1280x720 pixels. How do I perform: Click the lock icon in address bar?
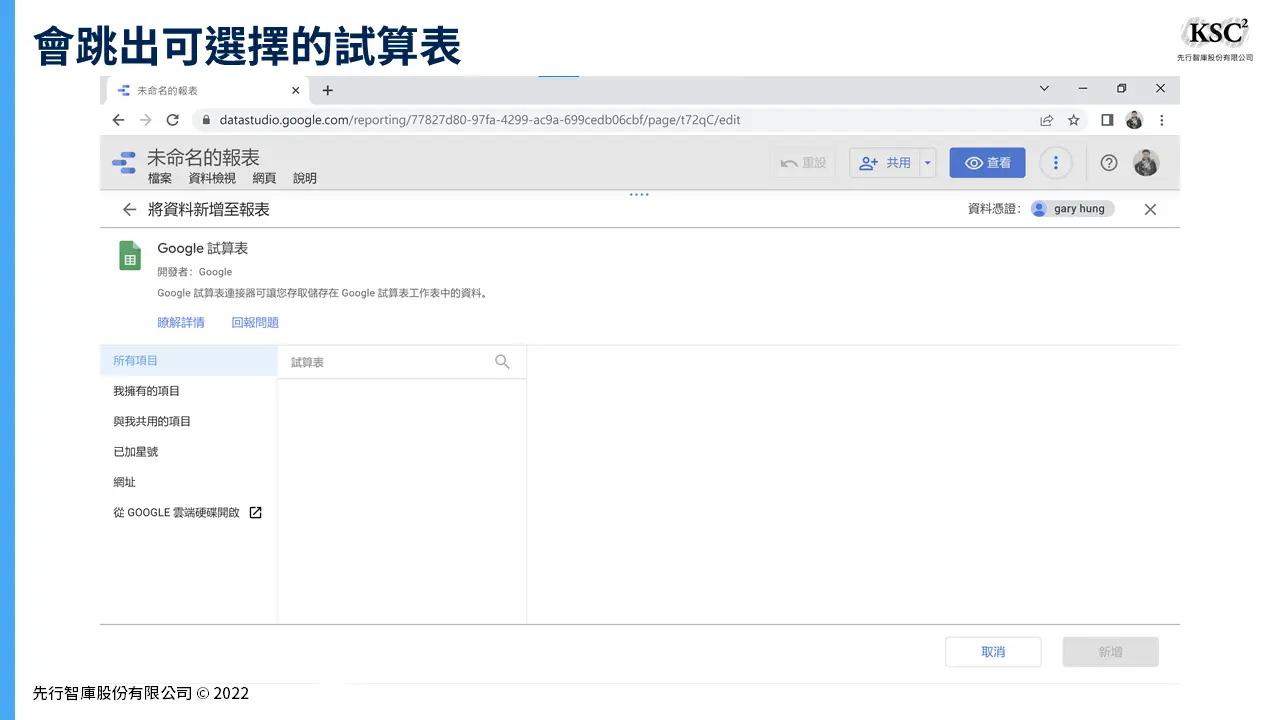(206, 120)
